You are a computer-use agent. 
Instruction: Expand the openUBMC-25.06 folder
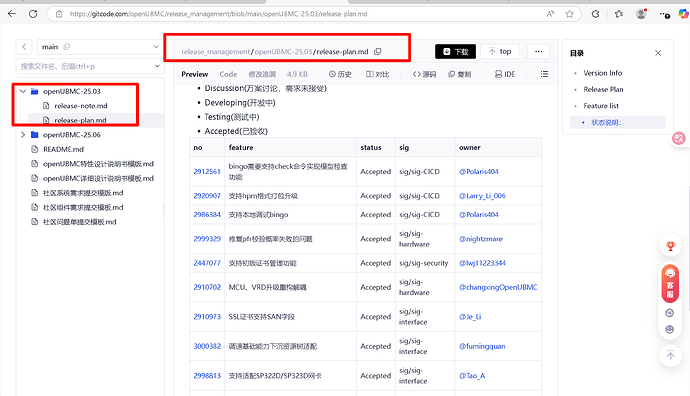23,135
